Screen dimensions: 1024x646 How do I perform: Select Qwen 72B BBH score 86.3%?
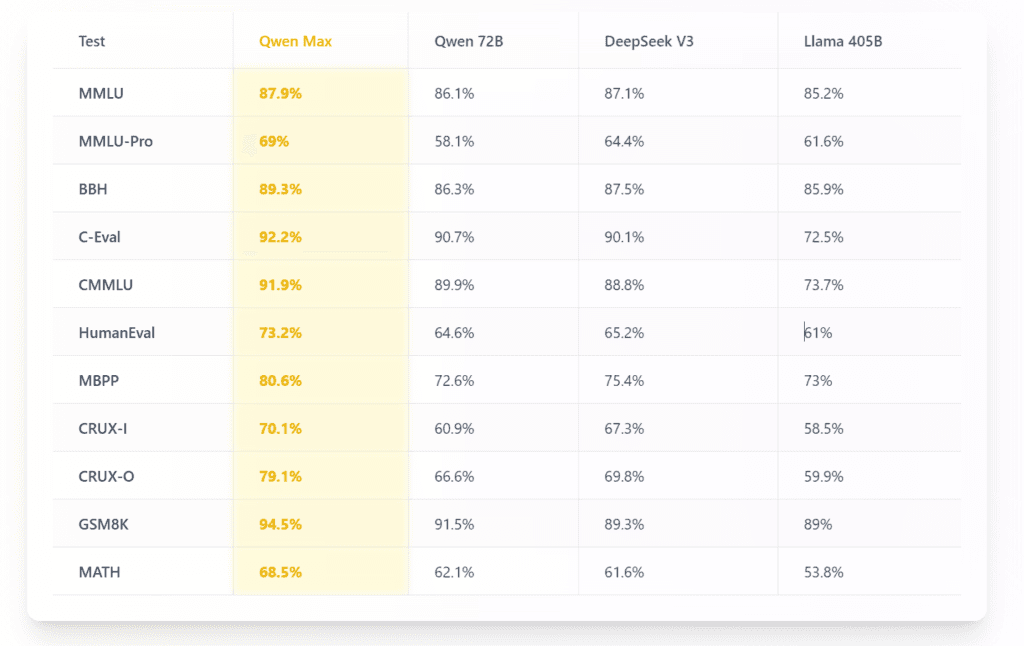tap(454, 189)
